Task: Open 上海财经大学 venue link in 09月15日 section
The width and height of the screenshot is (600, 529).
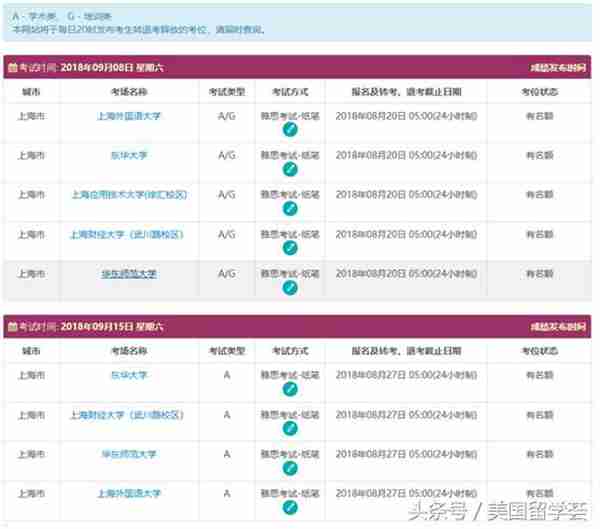Action: tap(127, 415)
